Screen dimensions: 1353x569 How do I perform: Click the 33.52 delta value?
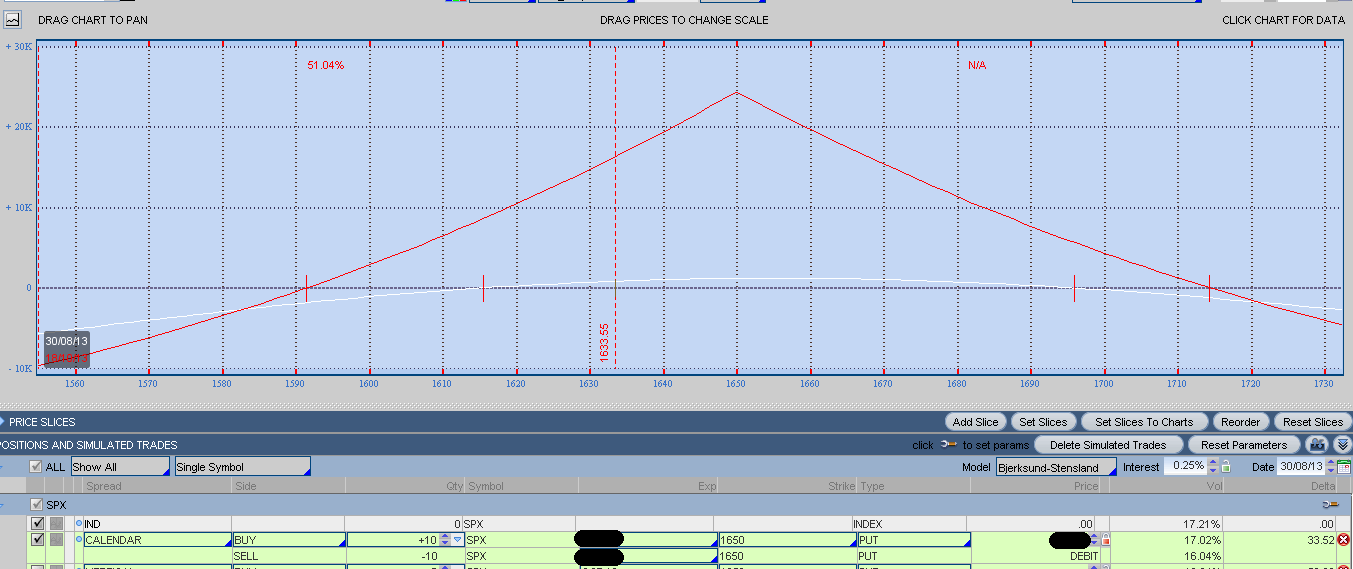(1320, 540)
